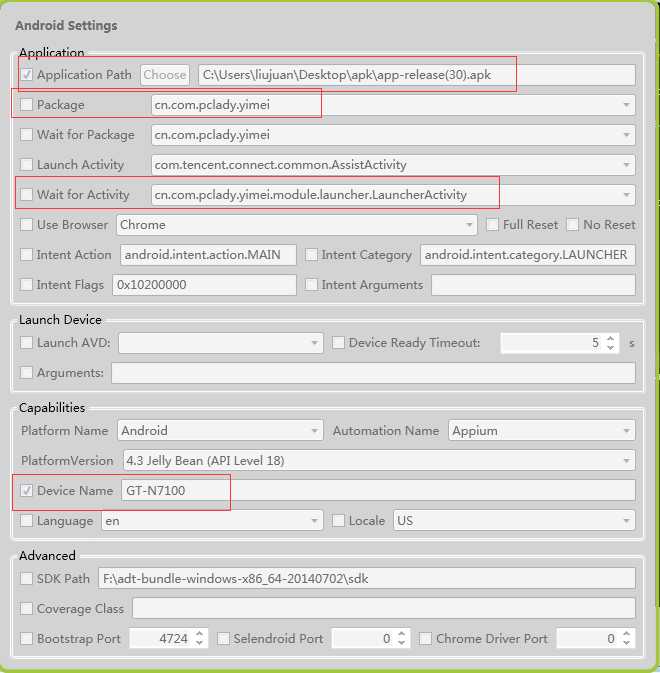Edit the Device Name GT-N7100 field
Screen dimensions: 660x673
click(378, 490)
